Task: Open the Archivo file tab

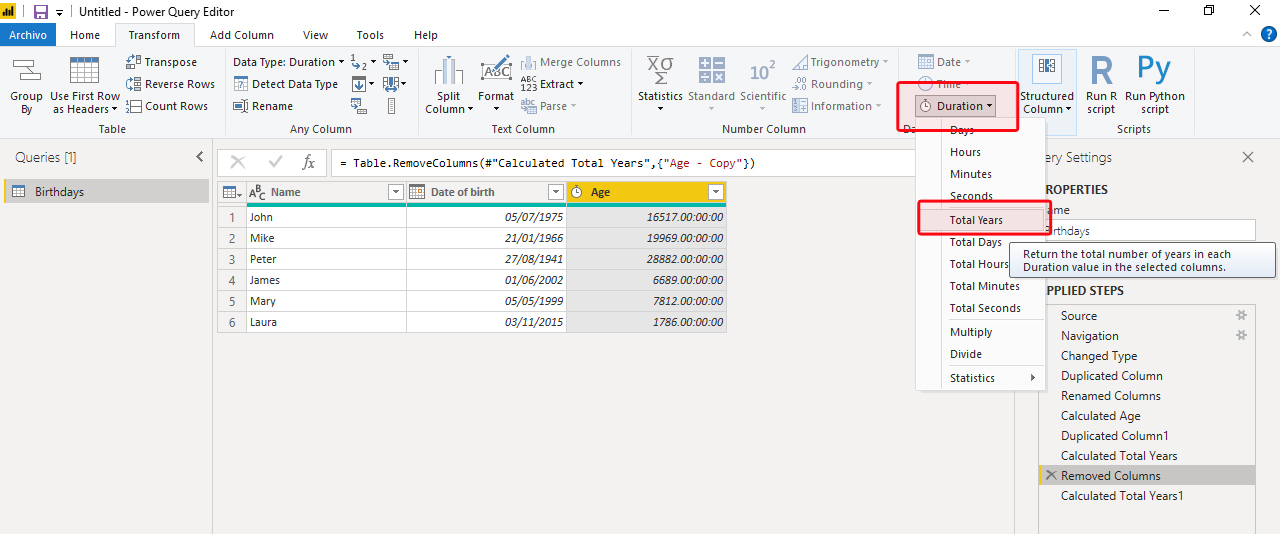Action: (x=28, y=35)
